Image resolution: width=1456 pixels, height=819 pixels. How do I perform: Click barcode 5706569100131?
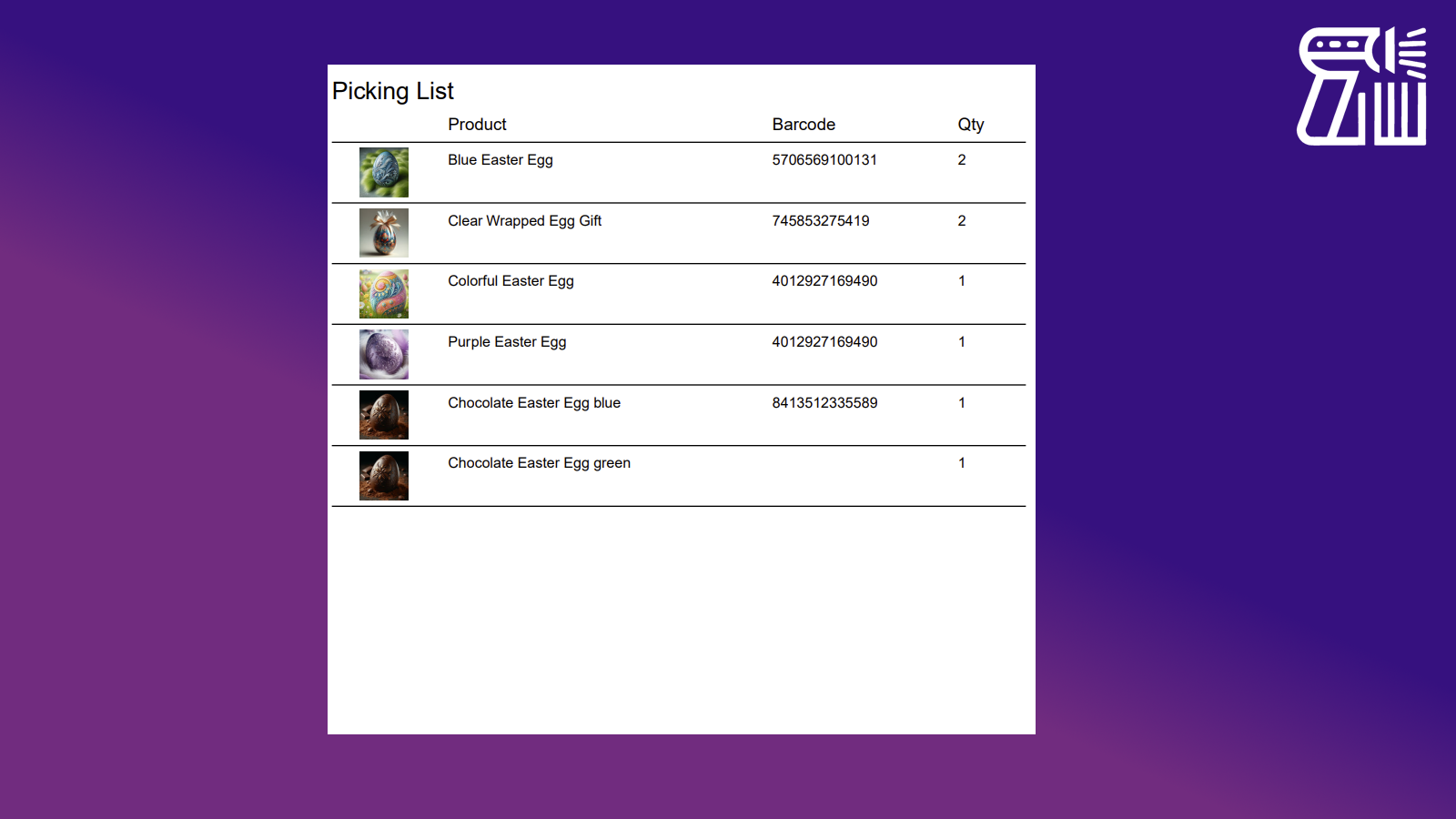[824, 160]
